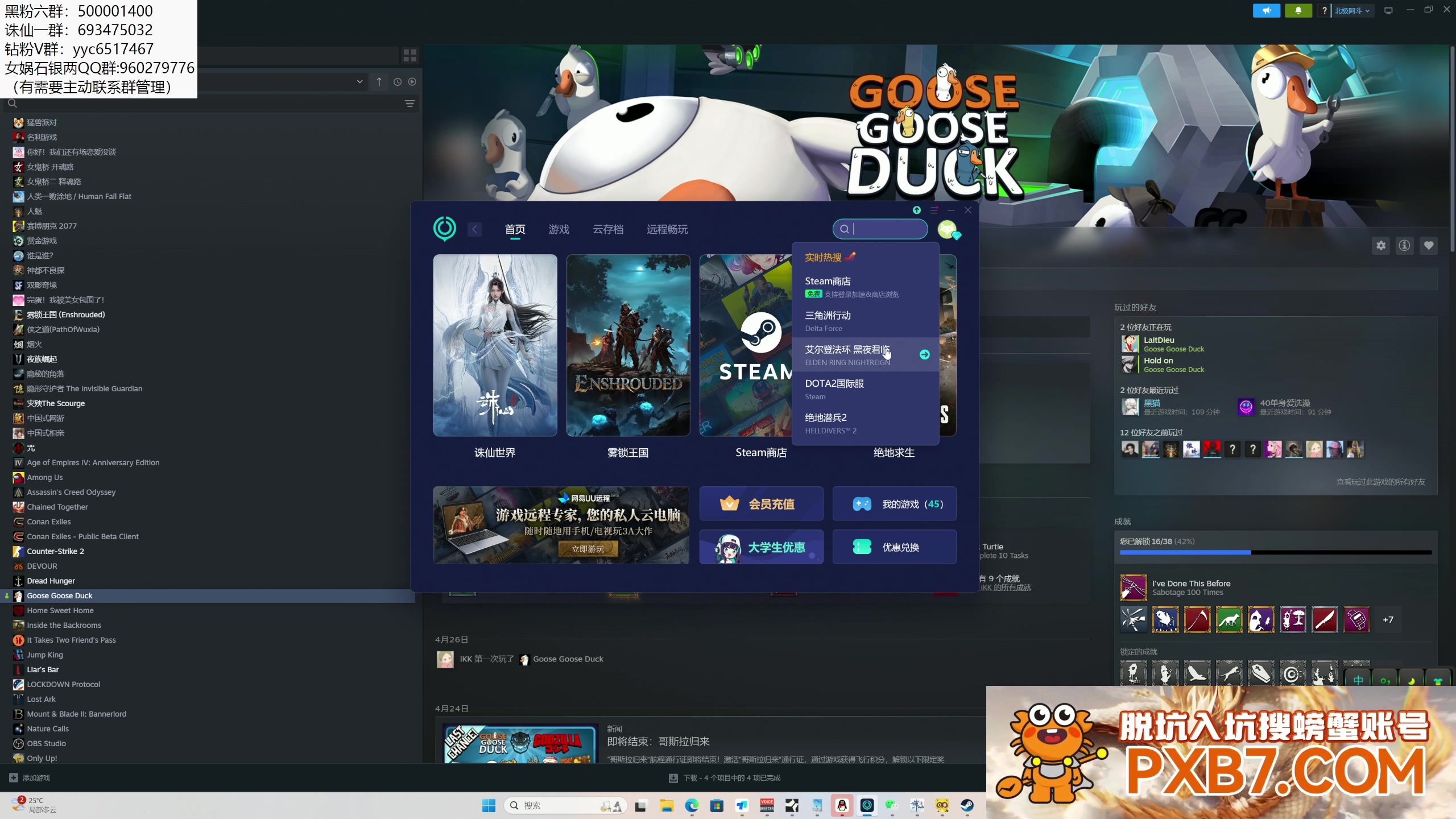Click the arrow icon beside 艾尔登法环 黑夜君临
1456x819 pixels.
(x=925, y=355)
